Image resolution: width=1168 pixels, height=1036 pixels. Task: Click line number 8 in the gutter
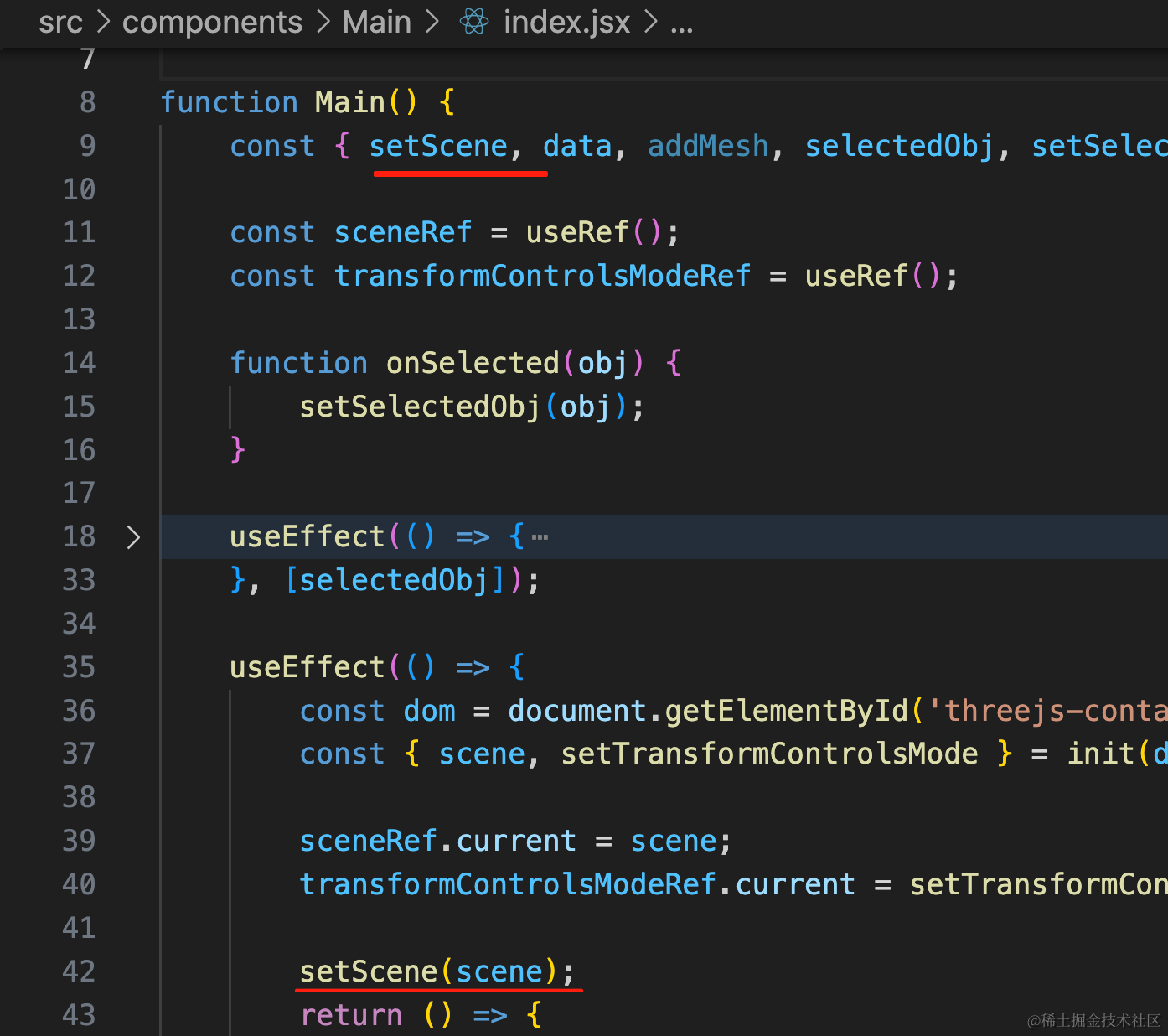click(87, 102)
